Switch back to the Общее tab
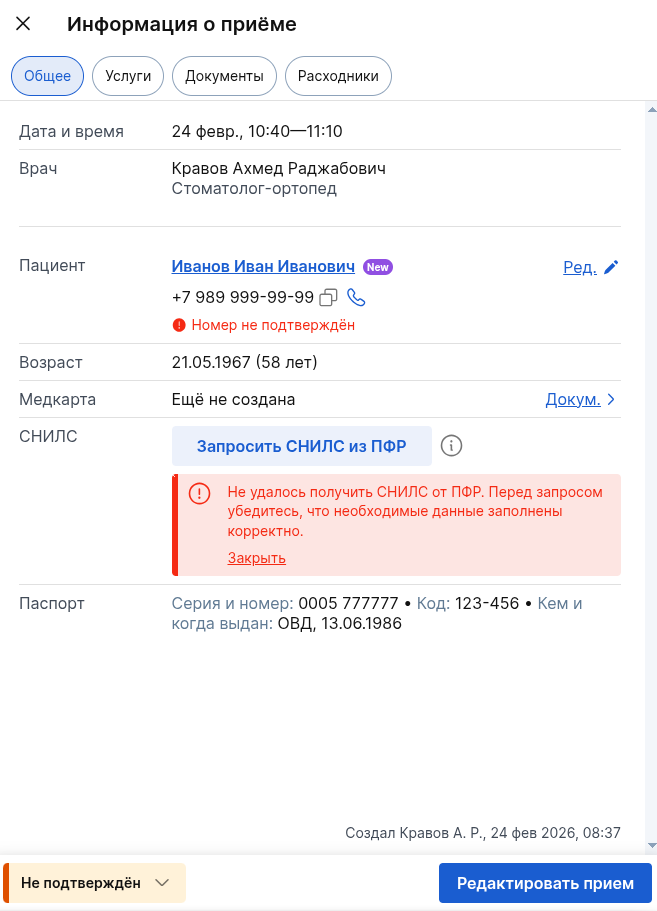Image resolution: width=657 pixels, height=911 pixels. point(47,75)
